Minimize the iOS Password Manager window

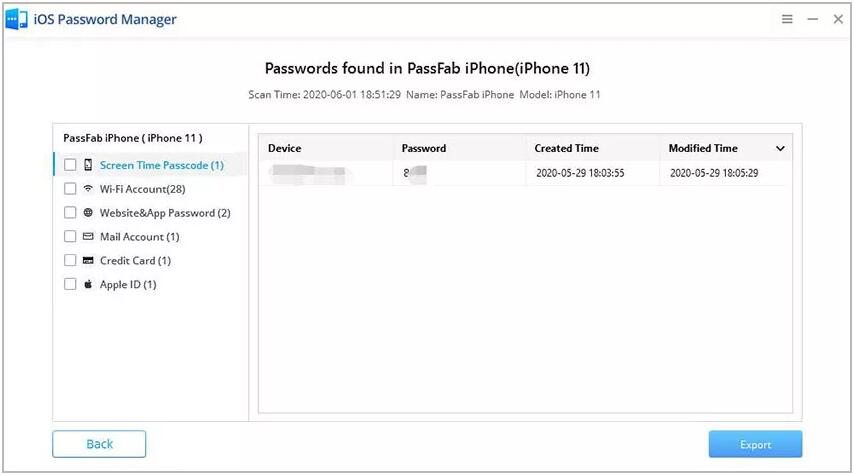813,19
